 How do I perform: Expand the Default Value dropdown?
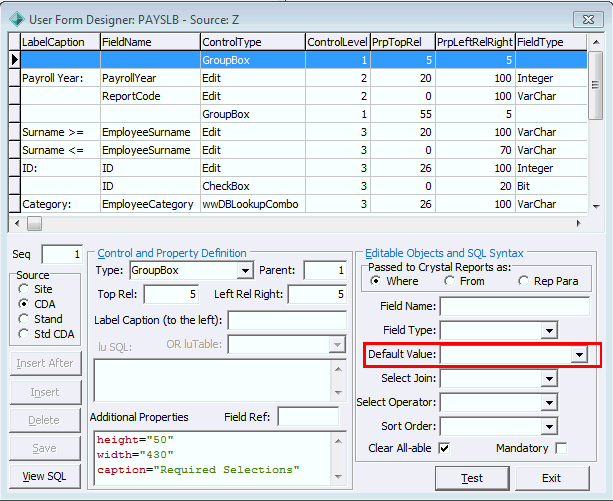coord(579,354)
